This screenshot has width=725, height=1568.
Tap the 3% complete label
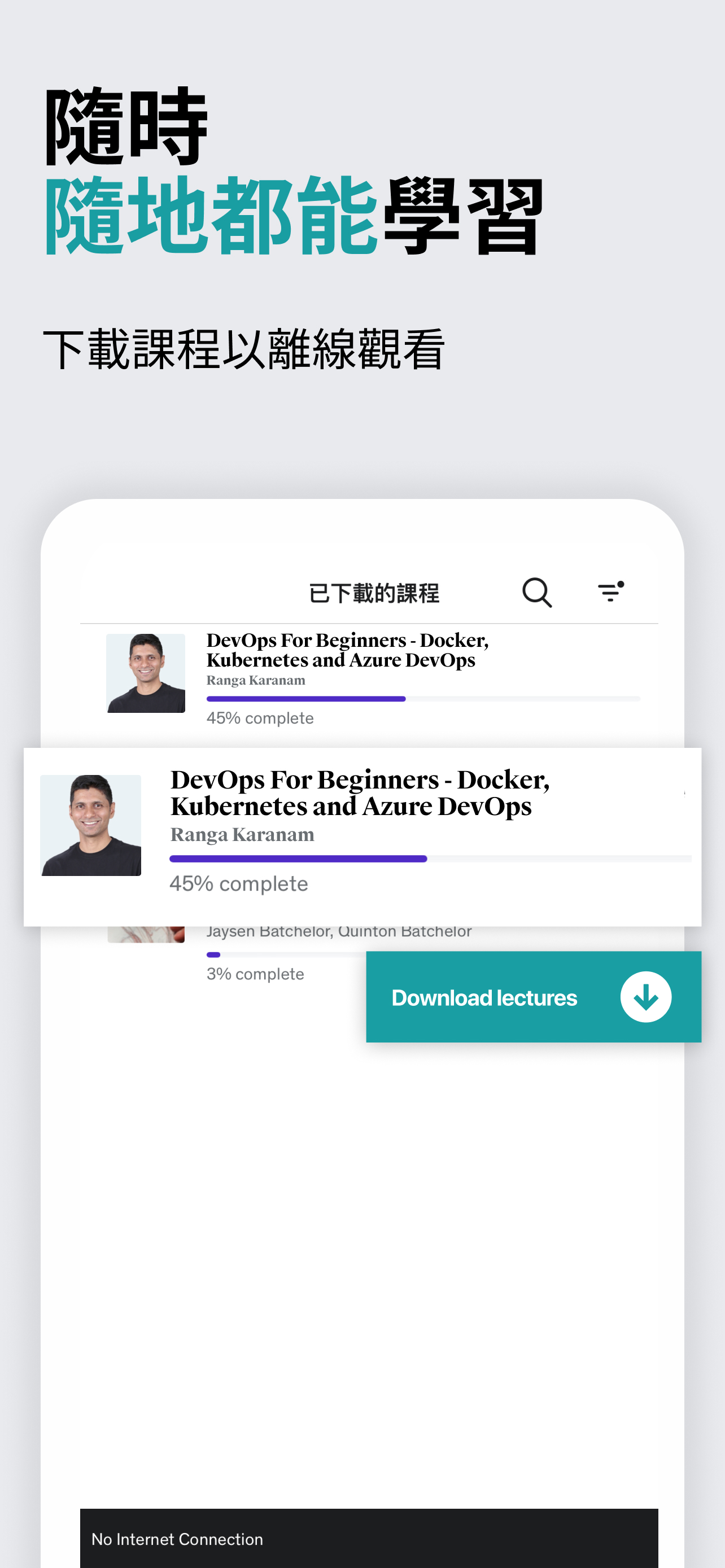[255, 974]
